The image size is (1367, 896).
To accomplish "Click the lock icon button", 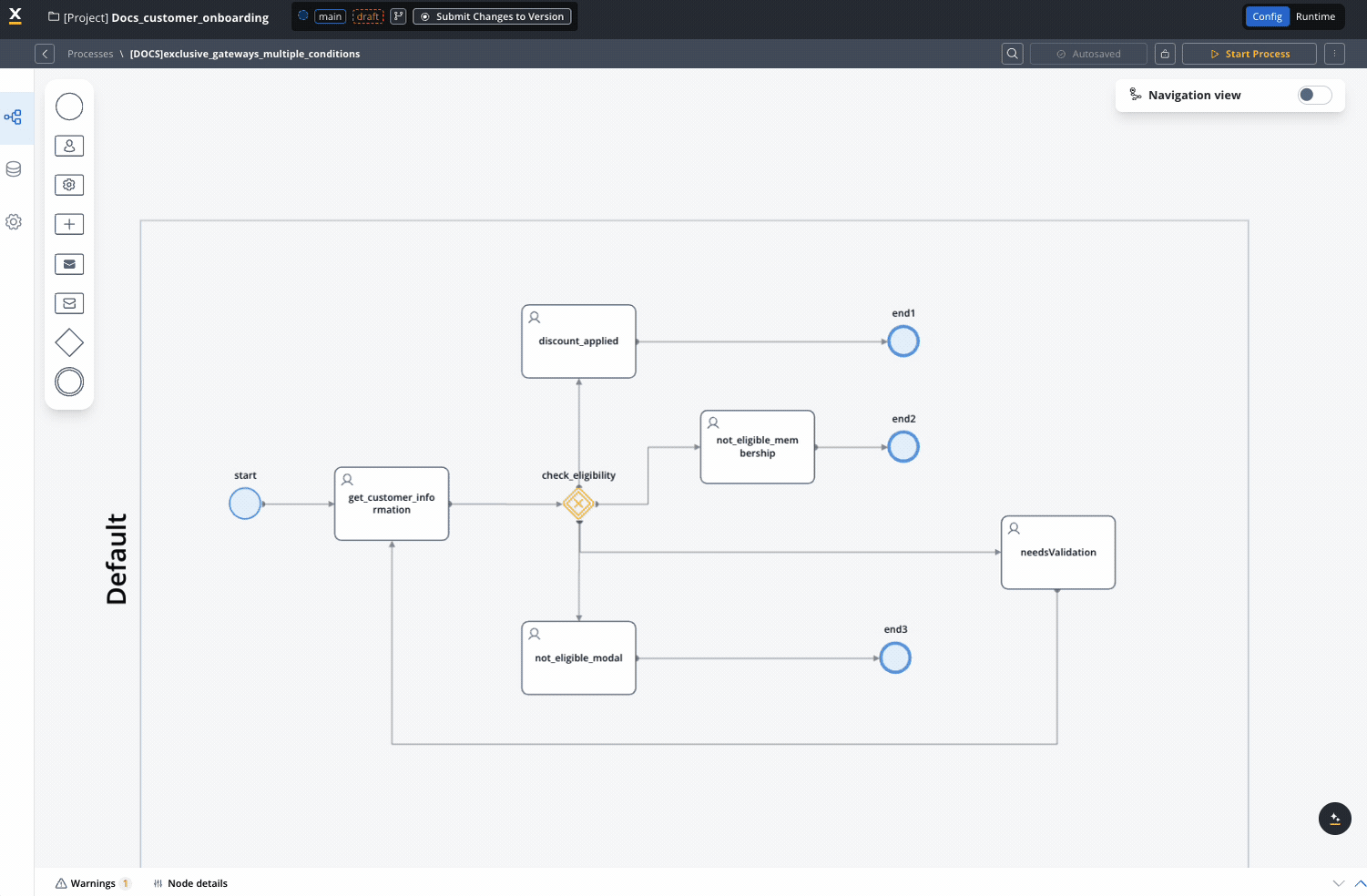I will click(1165, 54).
